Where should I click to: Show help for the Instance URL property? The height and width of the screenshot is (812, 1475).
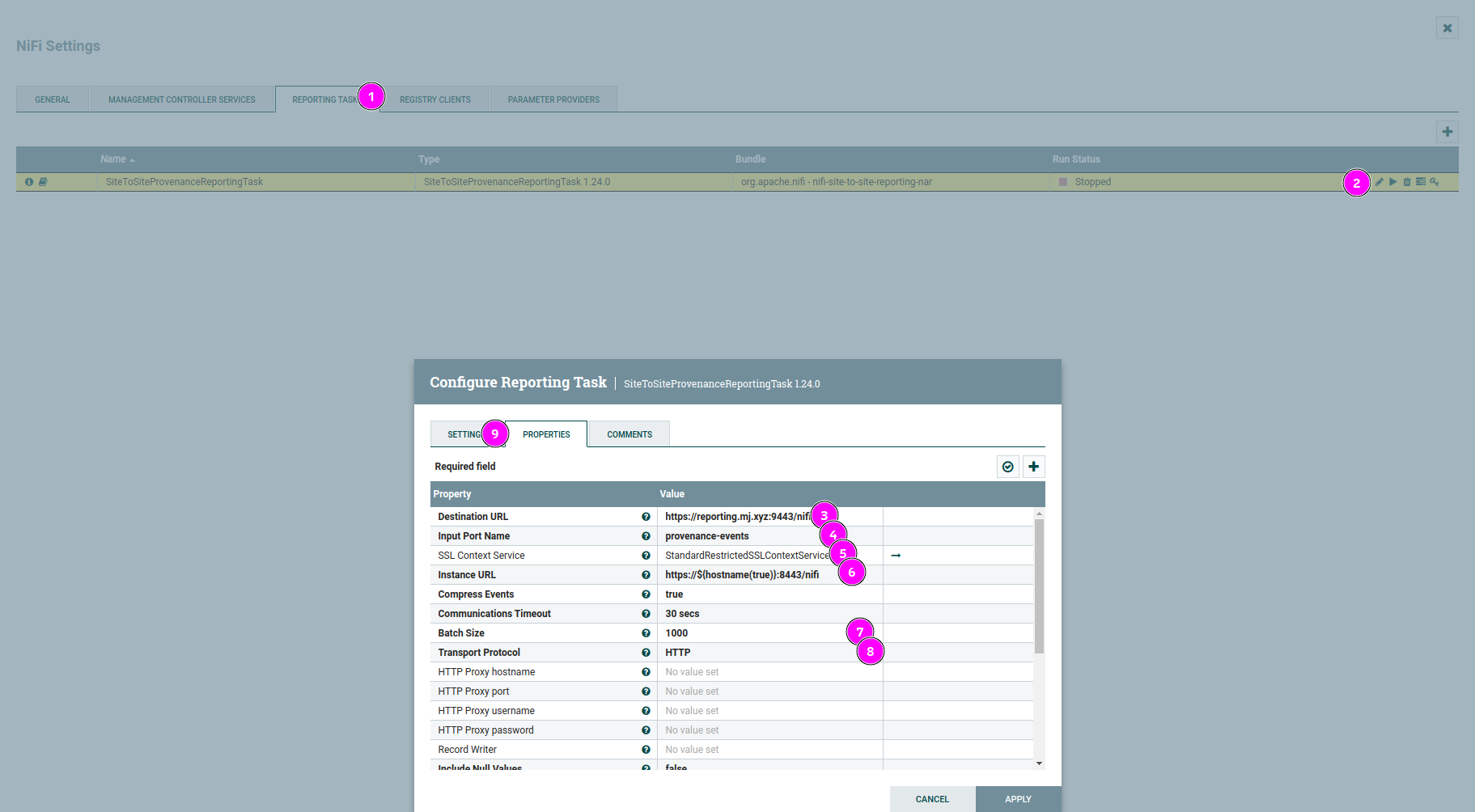(x=646, y=575)
